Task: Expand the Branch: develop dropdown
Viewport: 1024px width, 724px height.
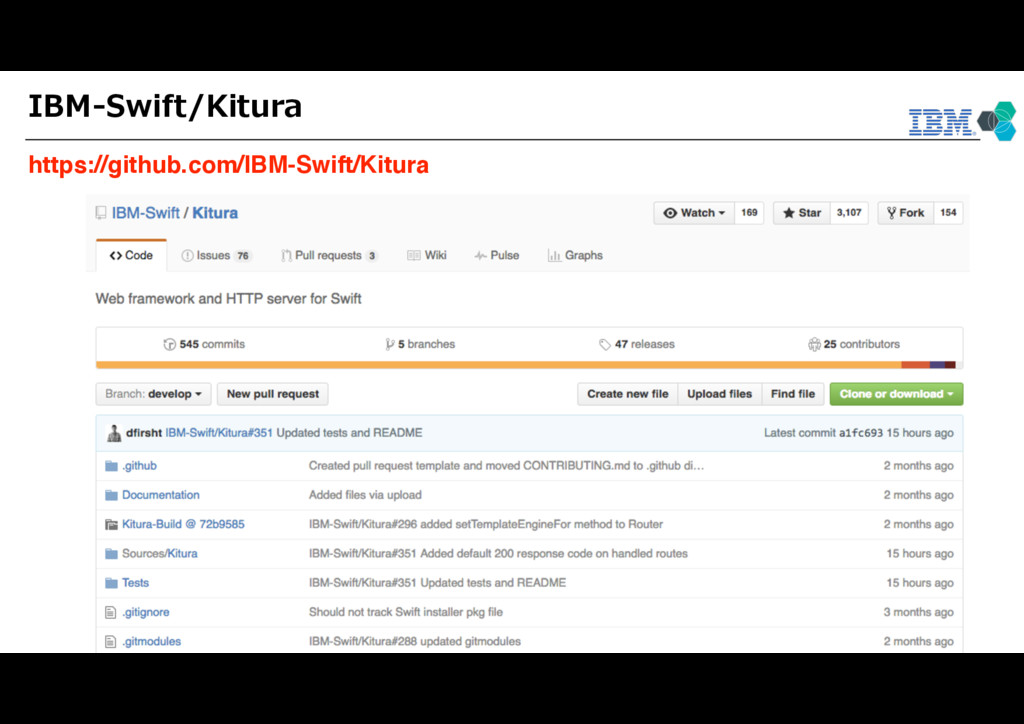Action: coord(153,394)
